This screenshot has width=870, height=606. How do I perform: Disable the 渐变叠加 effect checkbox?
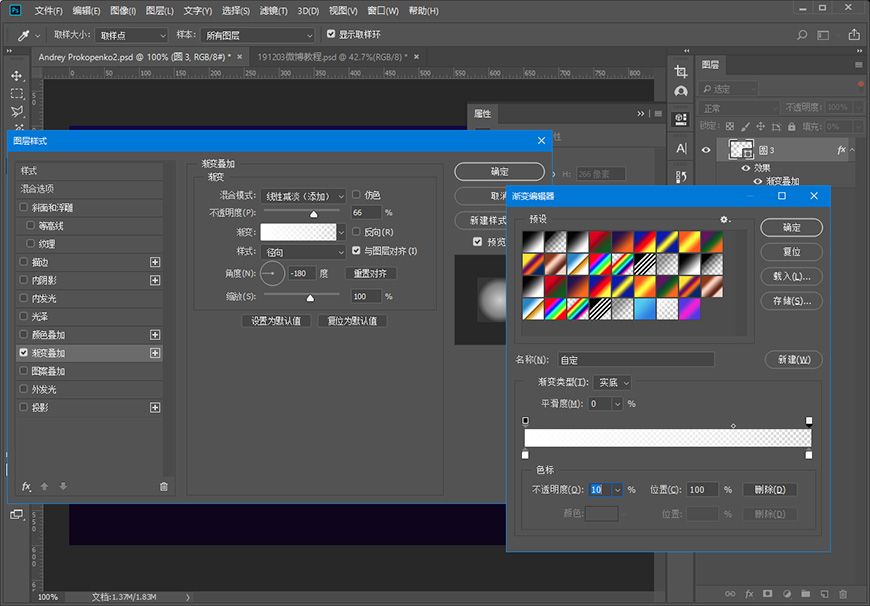pos(23,352)
